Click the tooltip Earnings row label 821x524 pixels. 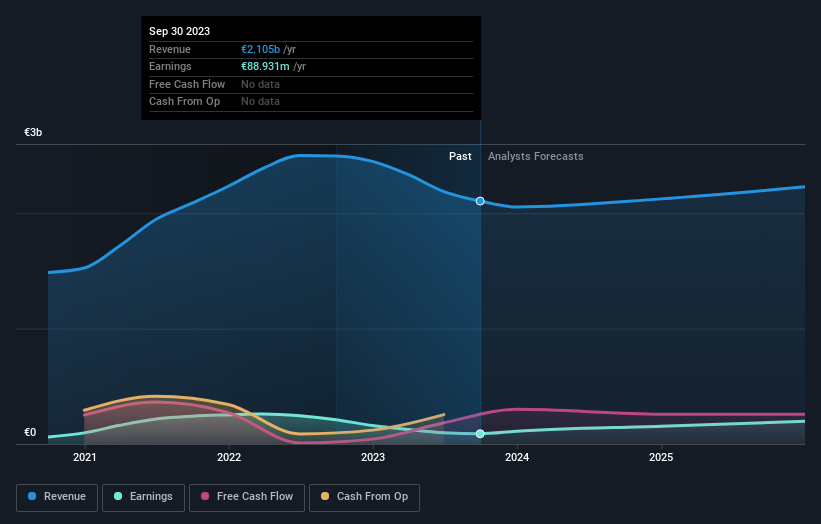point(170,66)
